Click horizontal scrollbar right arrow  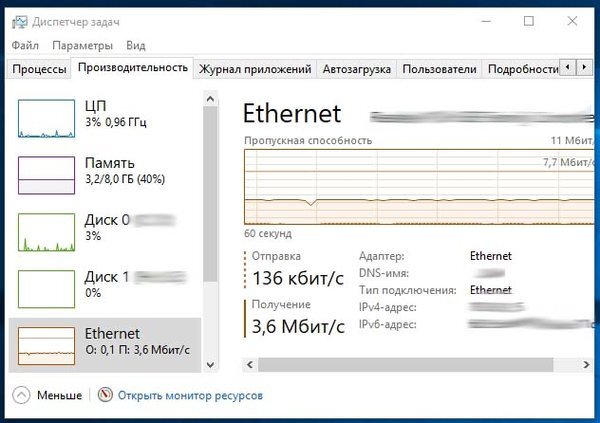click(x=586, y=364)
